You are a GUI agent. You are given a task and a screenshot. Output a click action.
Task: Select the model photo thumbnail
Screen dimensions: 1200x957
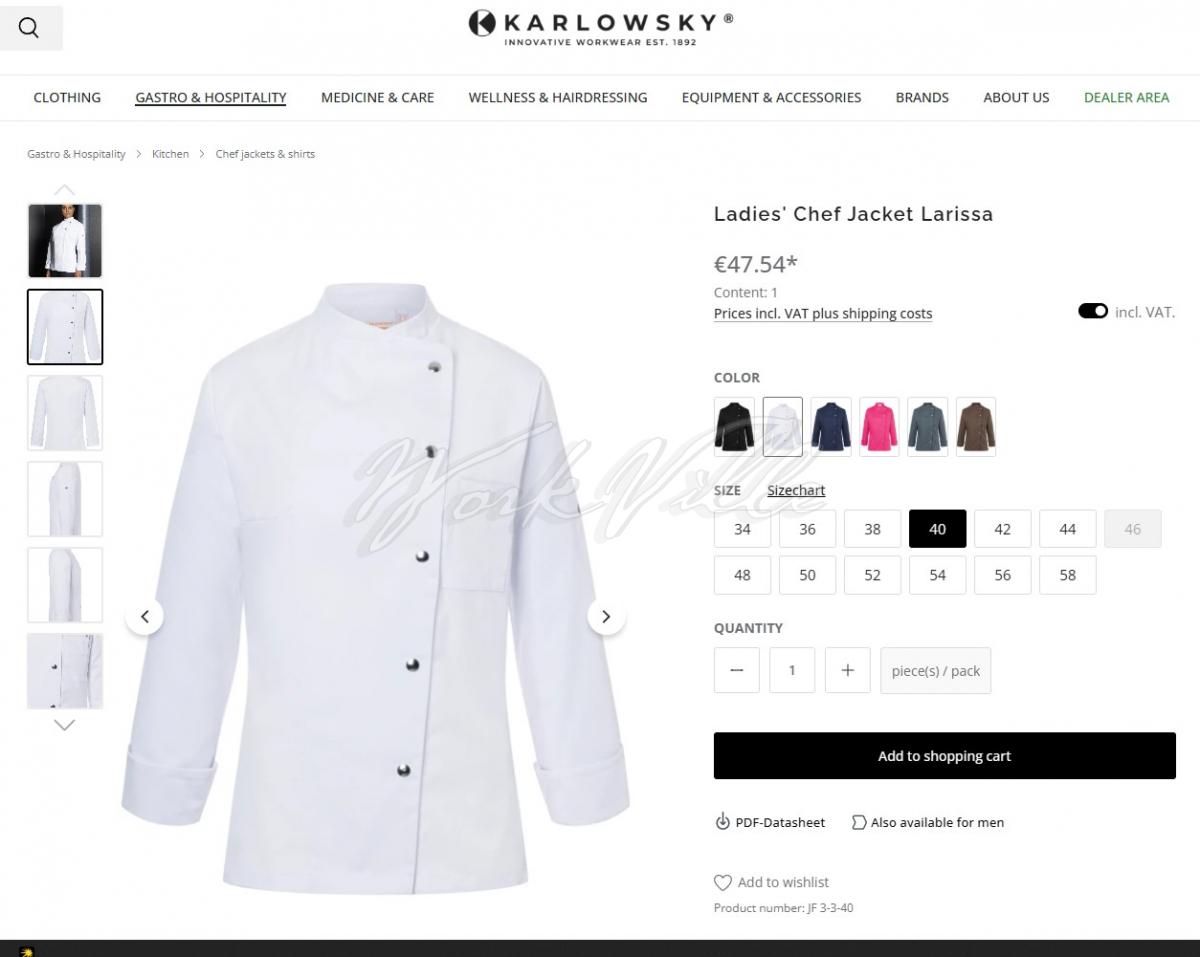click(65, 241)
